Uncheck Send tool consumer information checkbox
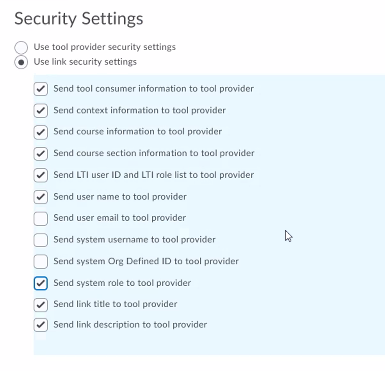385x371 pixels. 41,89
